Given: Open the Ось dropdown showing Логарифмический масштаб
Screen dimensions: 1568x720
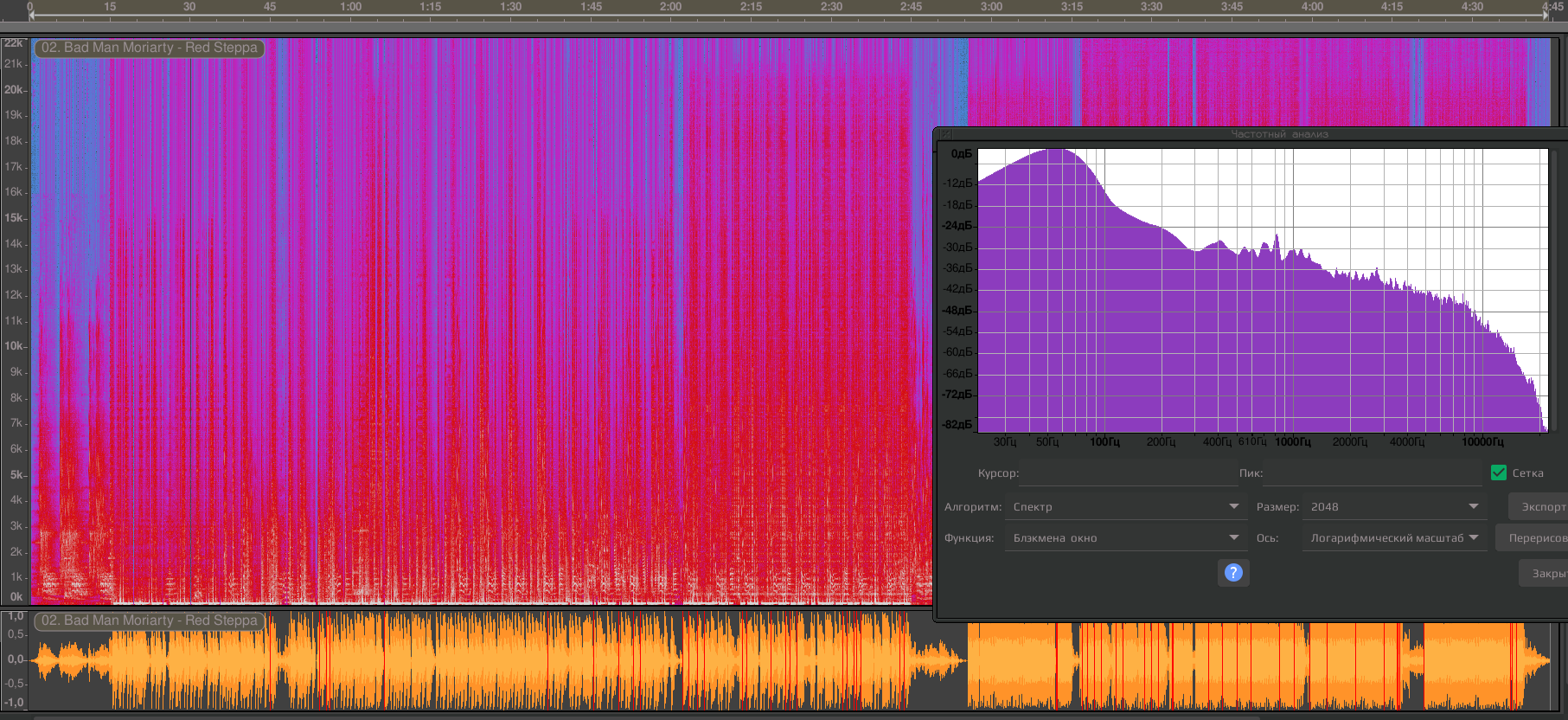Looking at the screenshot, I should click(x=1395, y=537).
